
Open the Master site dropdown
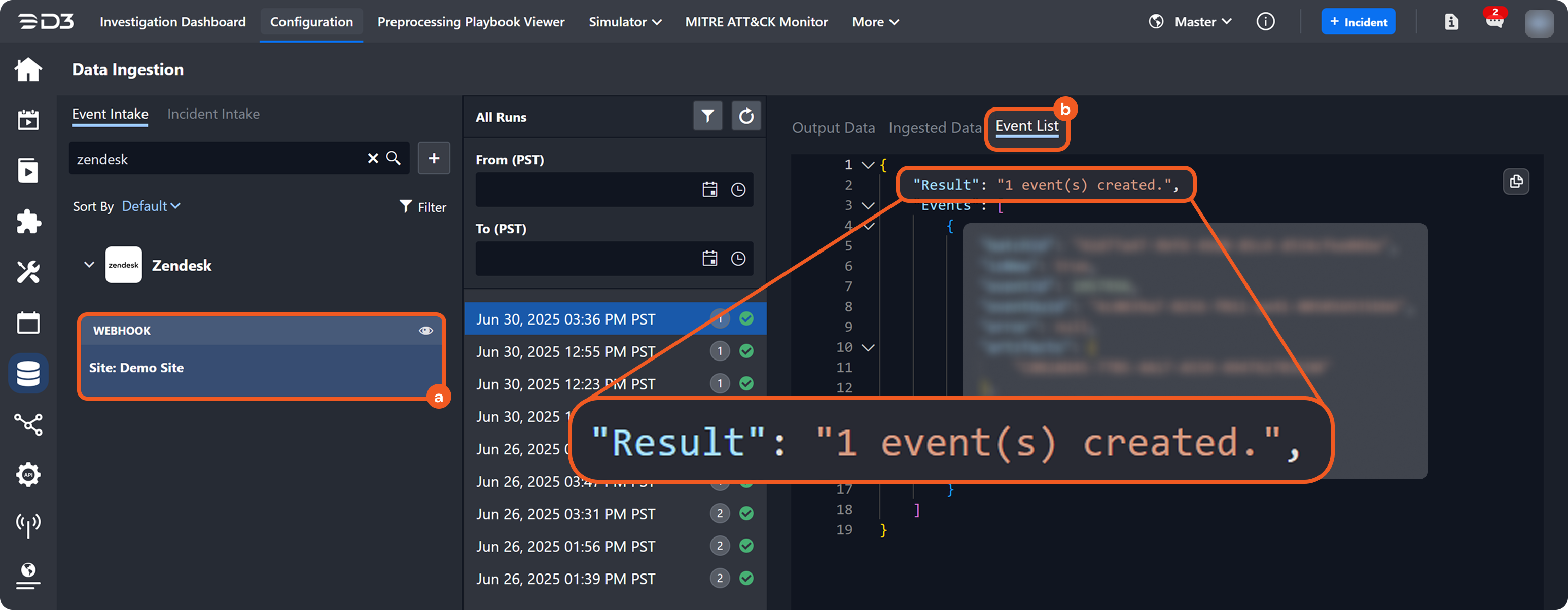(1203, 22)
